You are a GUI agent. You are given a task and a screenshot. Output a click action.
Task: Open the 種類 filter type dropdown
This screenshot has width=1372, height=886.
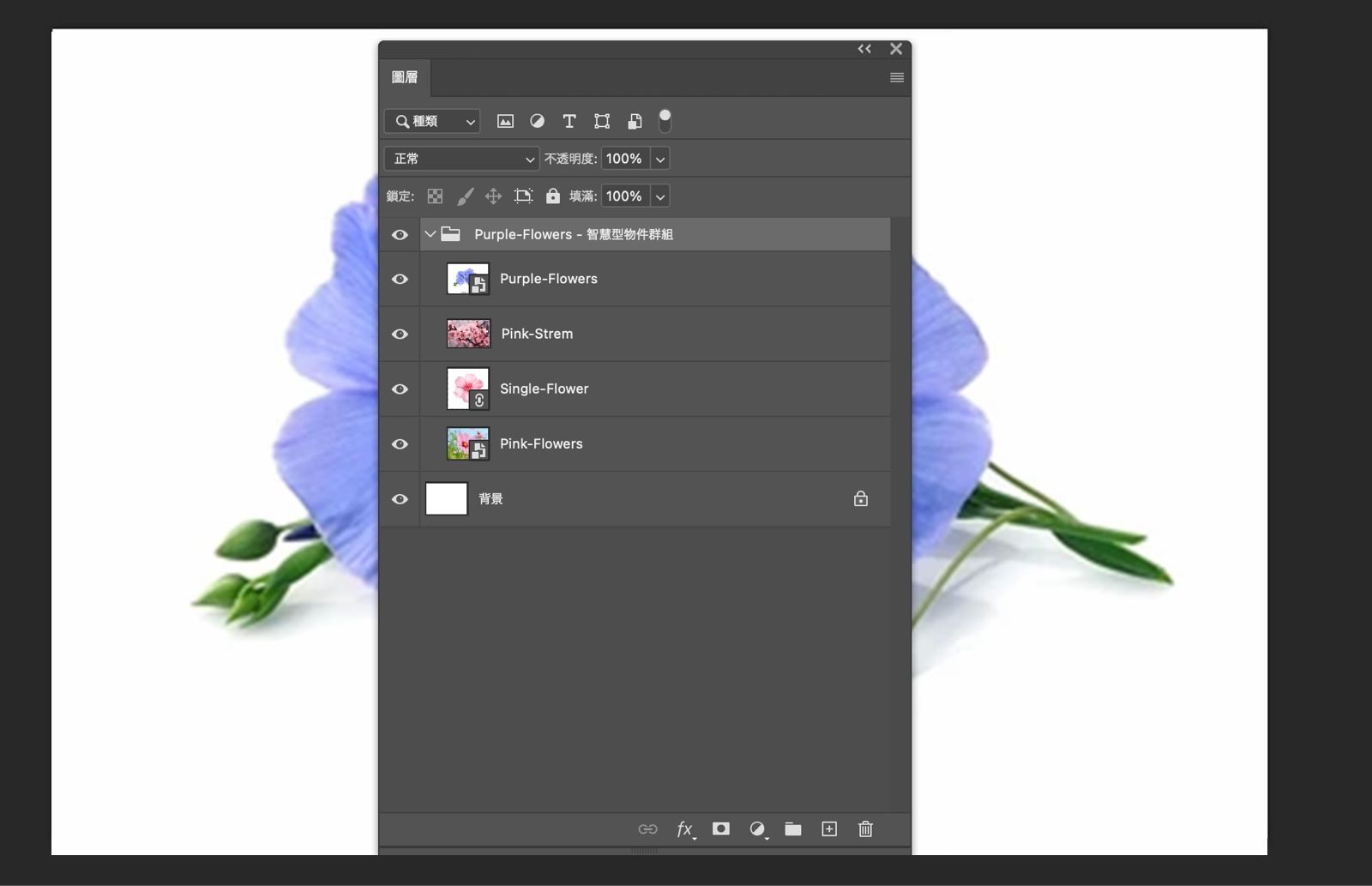tap(432, 121)
